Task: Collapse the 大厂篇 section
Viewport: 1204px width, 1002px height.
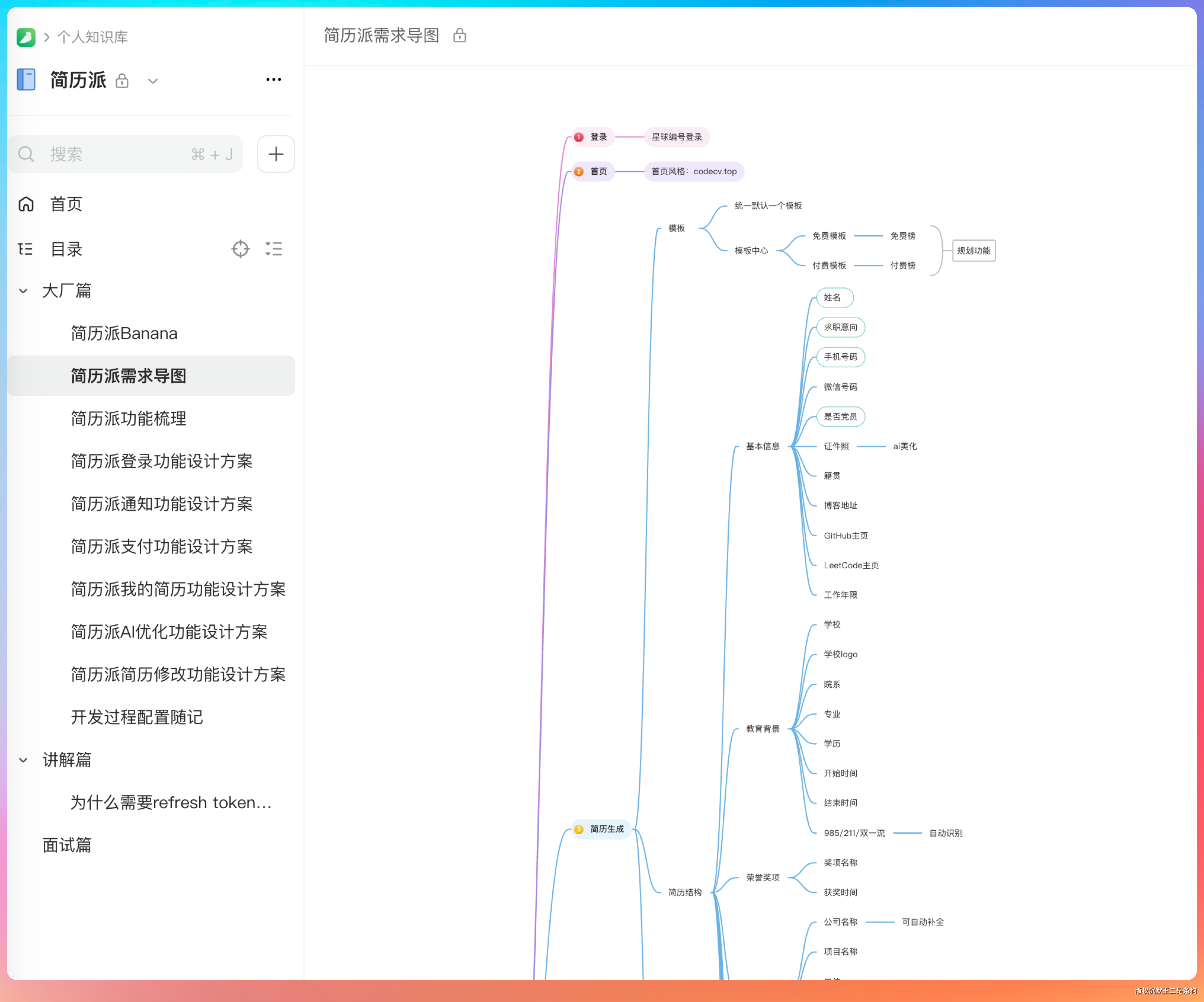Action: tap(23, 291)
